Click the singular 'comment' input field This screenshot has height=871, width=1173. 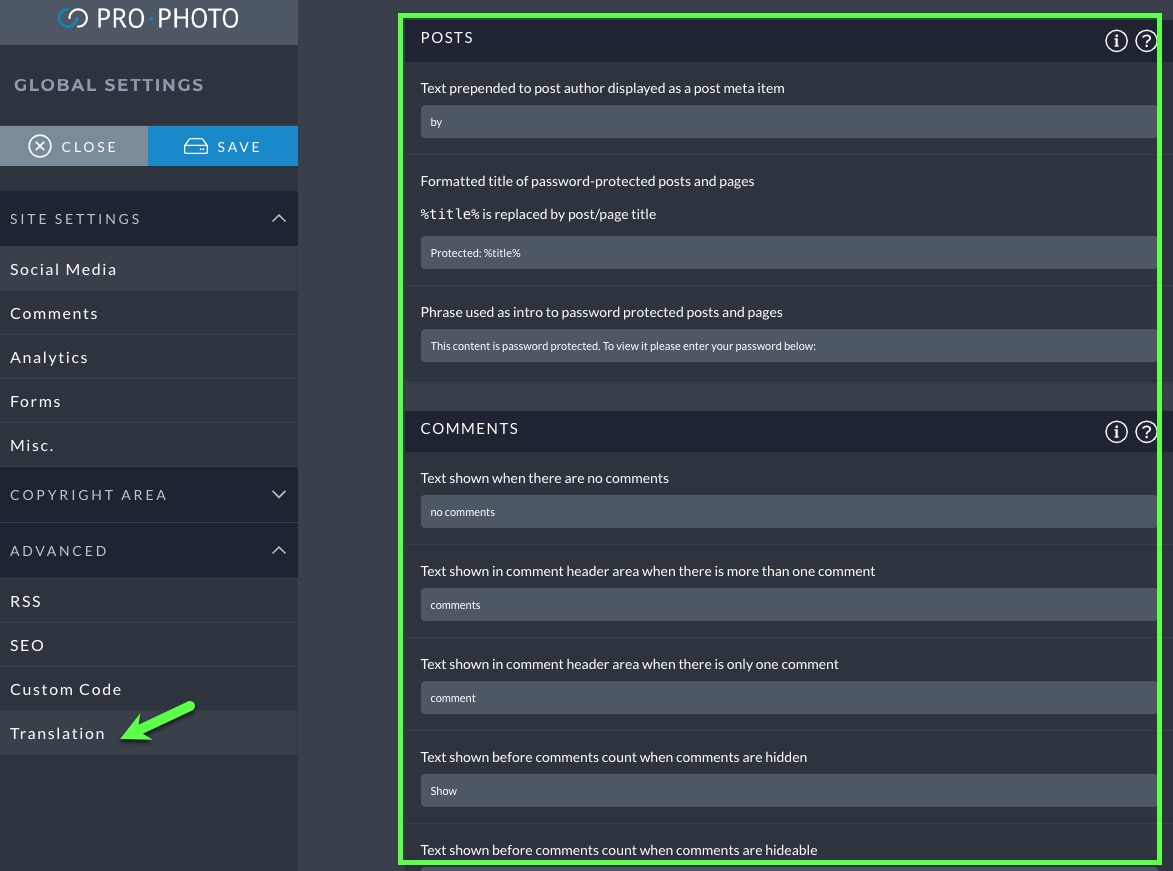[788, 697]
